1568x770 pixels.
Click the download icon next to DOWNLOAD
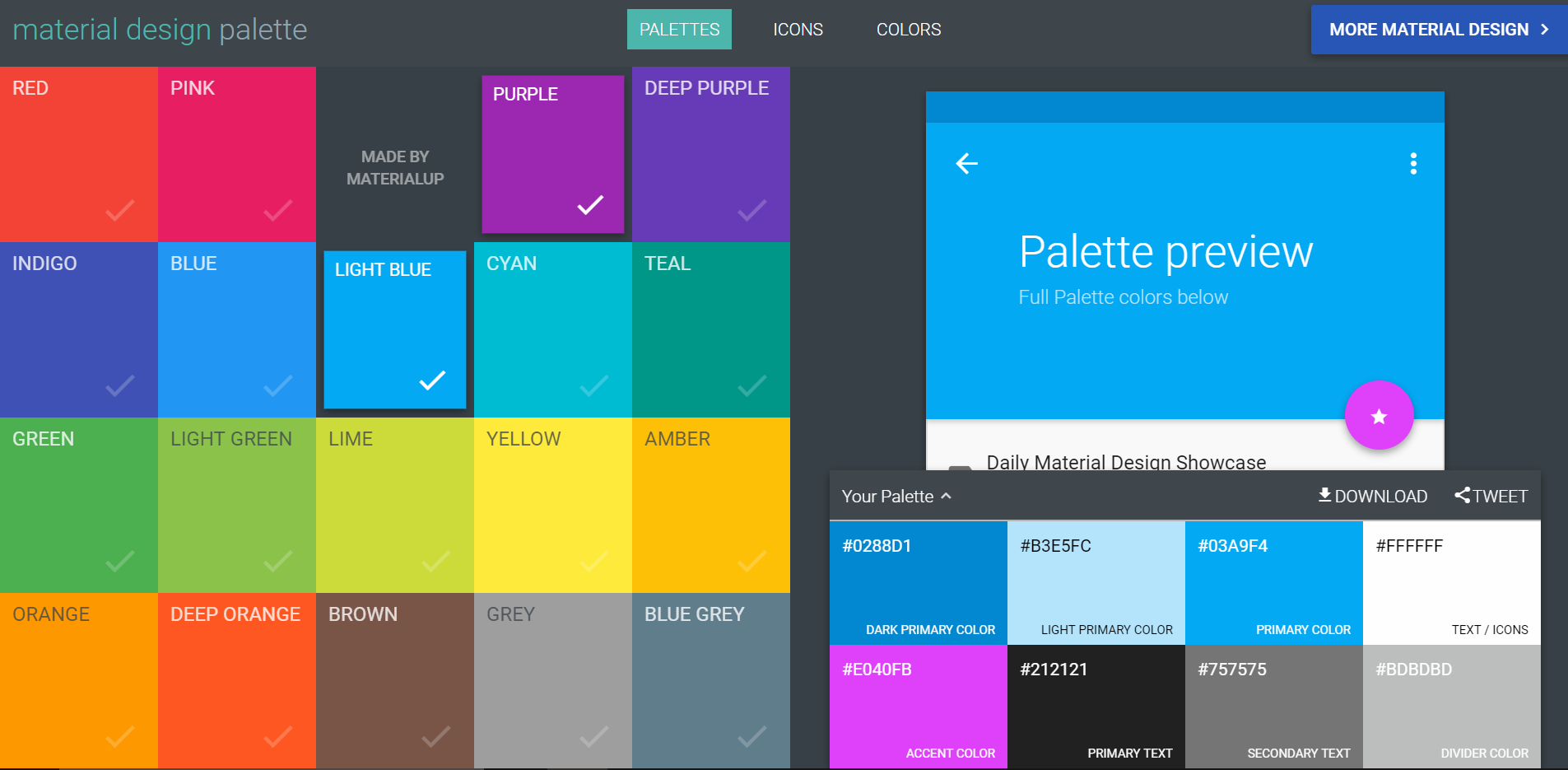pos(1324,495)
